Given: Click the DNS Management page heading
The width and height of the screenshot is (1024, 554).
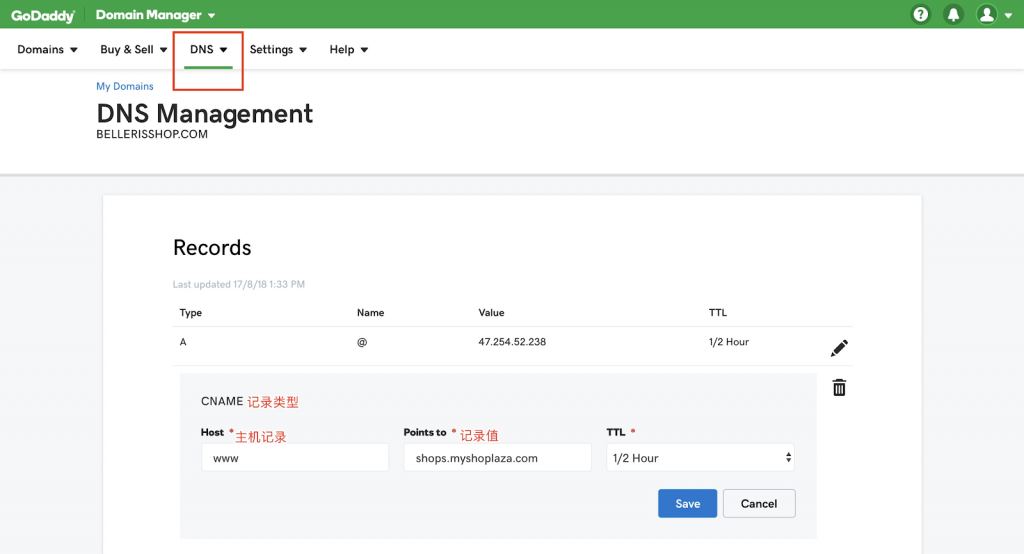Looking at the screenshot, I should (204, 114).
